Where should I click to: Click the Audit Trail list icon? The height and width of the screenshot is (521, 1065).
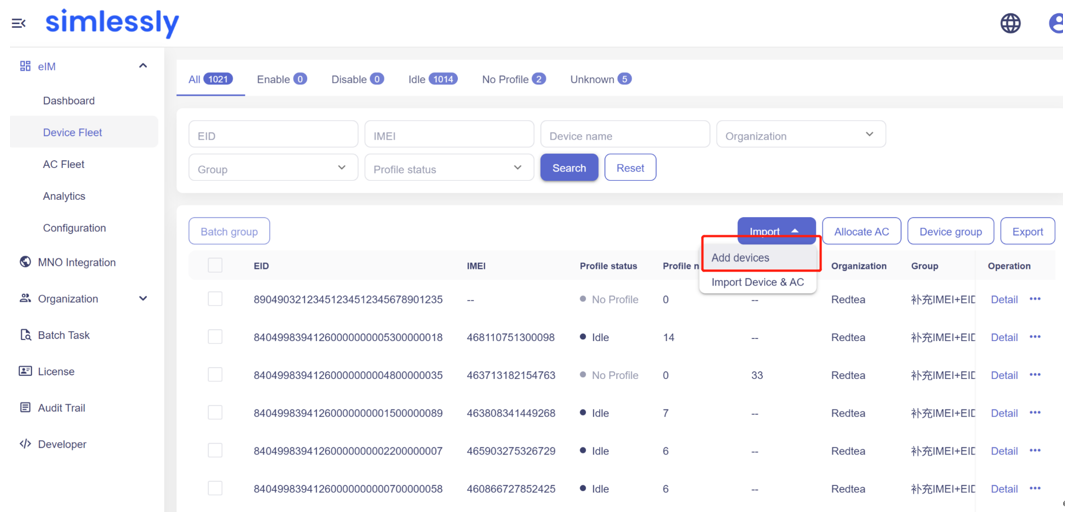pyautogui.click(x=26, y=408)
